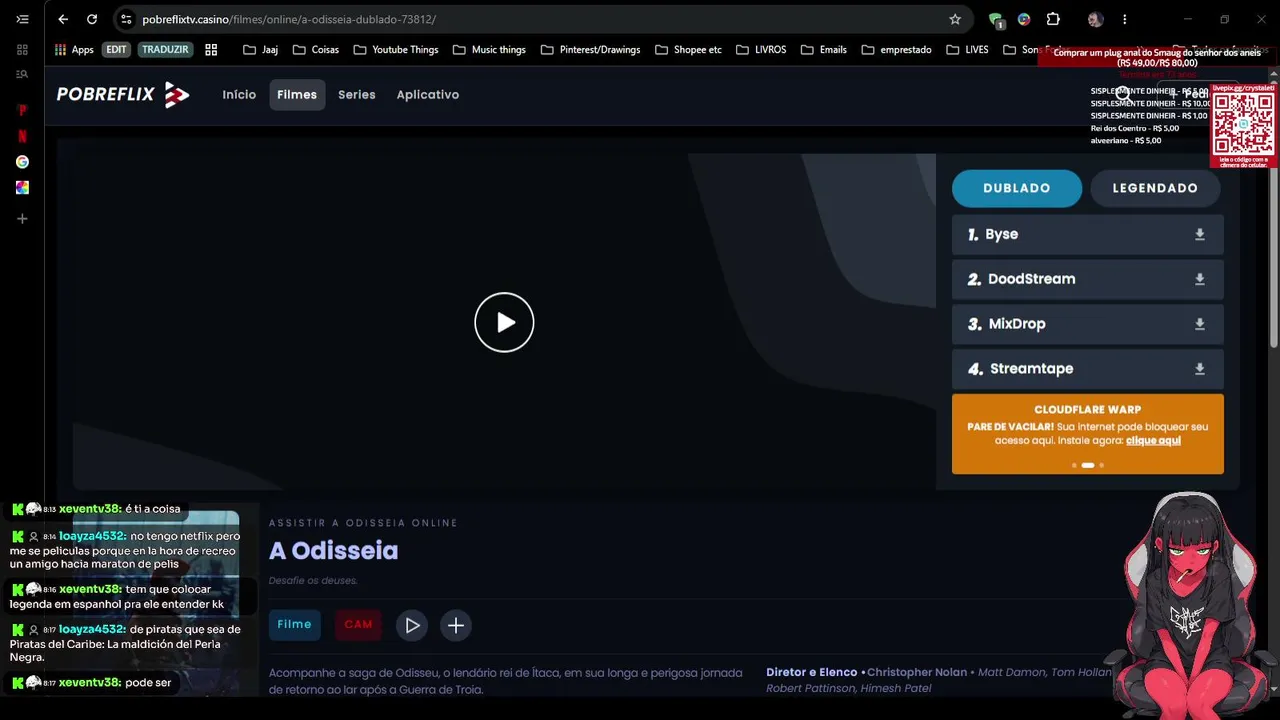Click the Filme tag badge
This screenshot has height=720, width=1280.
pos(294,625)
